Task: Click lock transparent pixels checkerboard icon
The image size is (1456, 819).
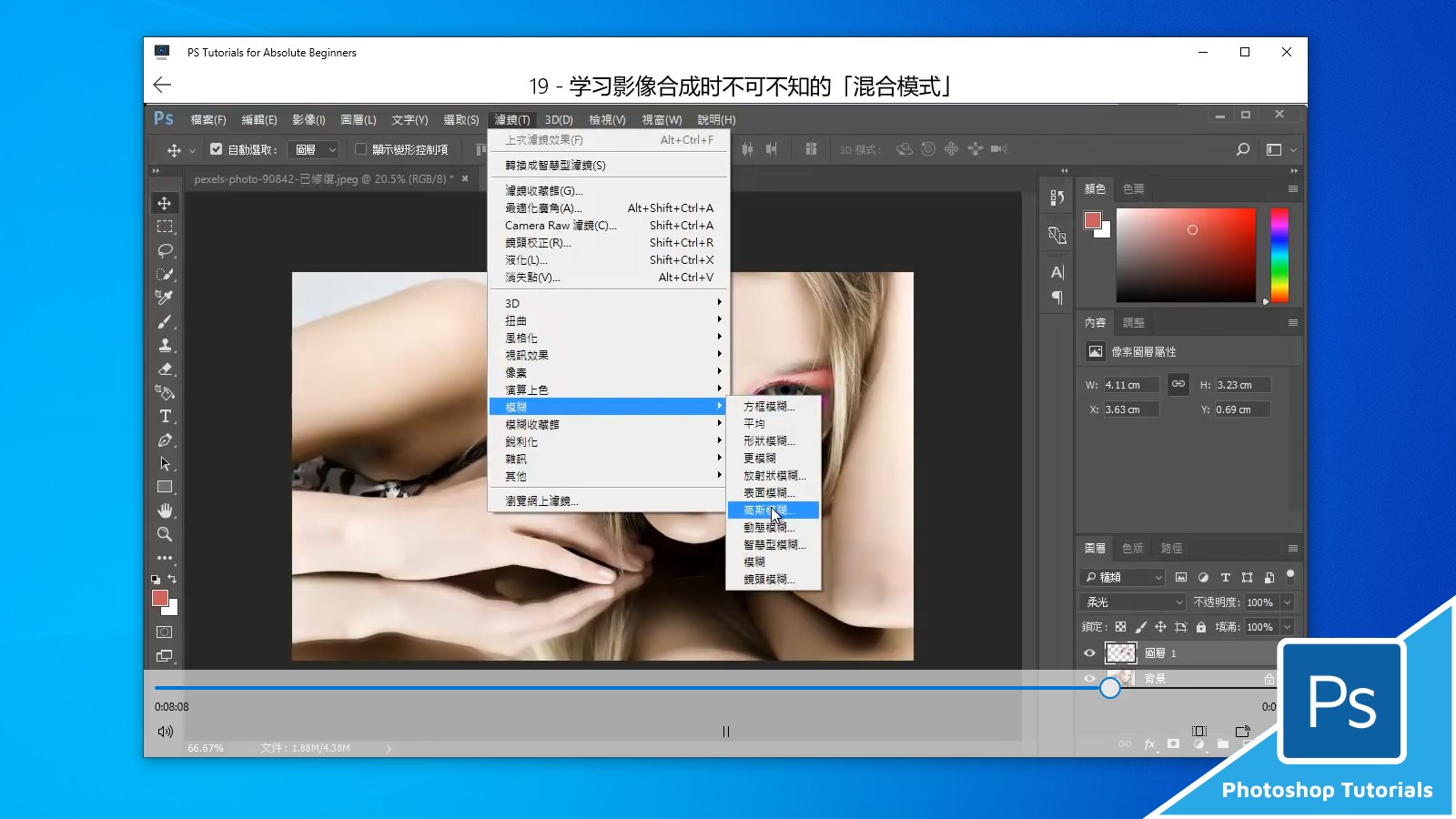Action: [1120, 627]
